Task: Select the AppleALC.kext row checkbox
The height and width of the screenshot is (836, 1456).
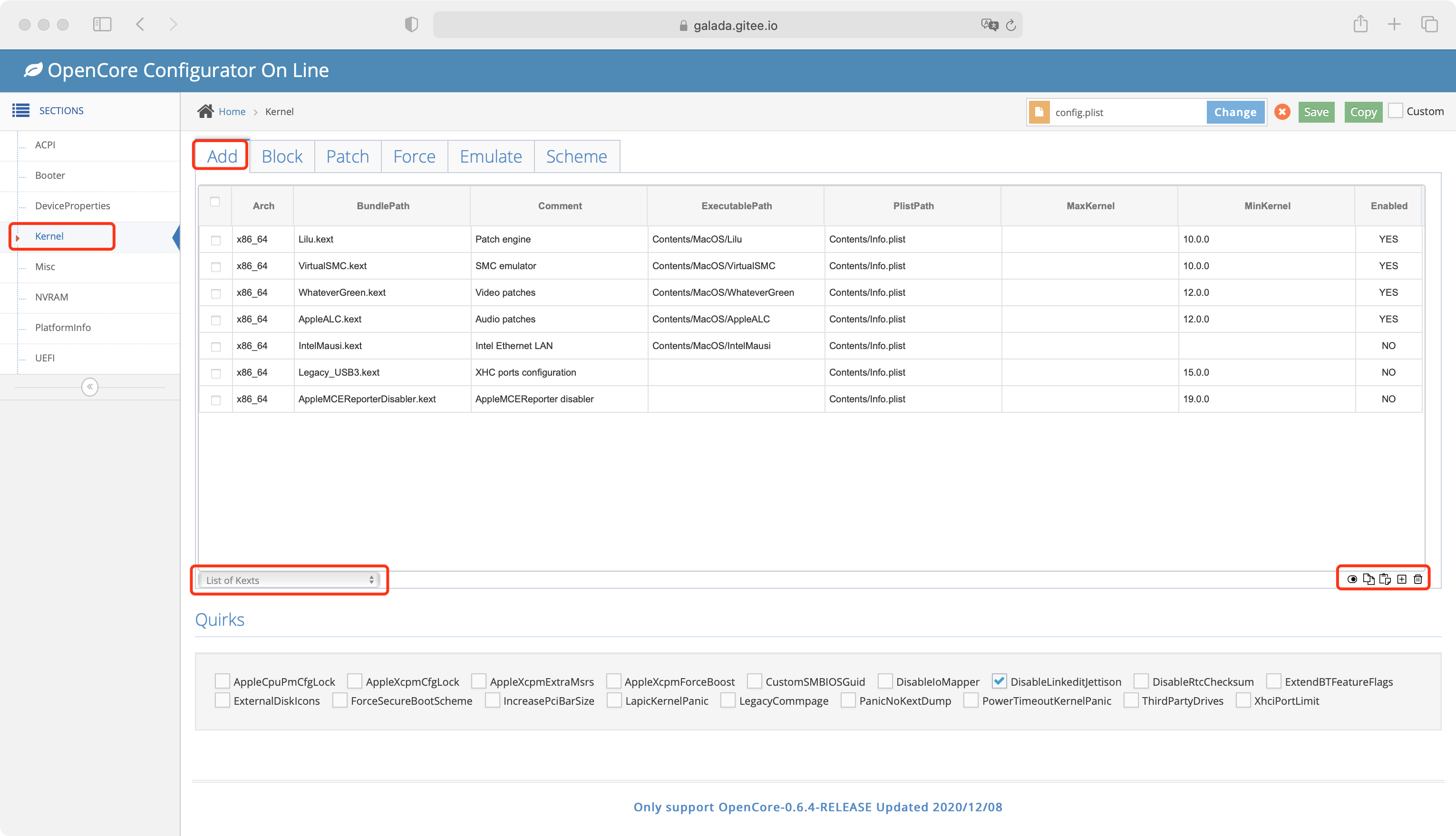Action: pyautogui.click(x=216, y=321)
